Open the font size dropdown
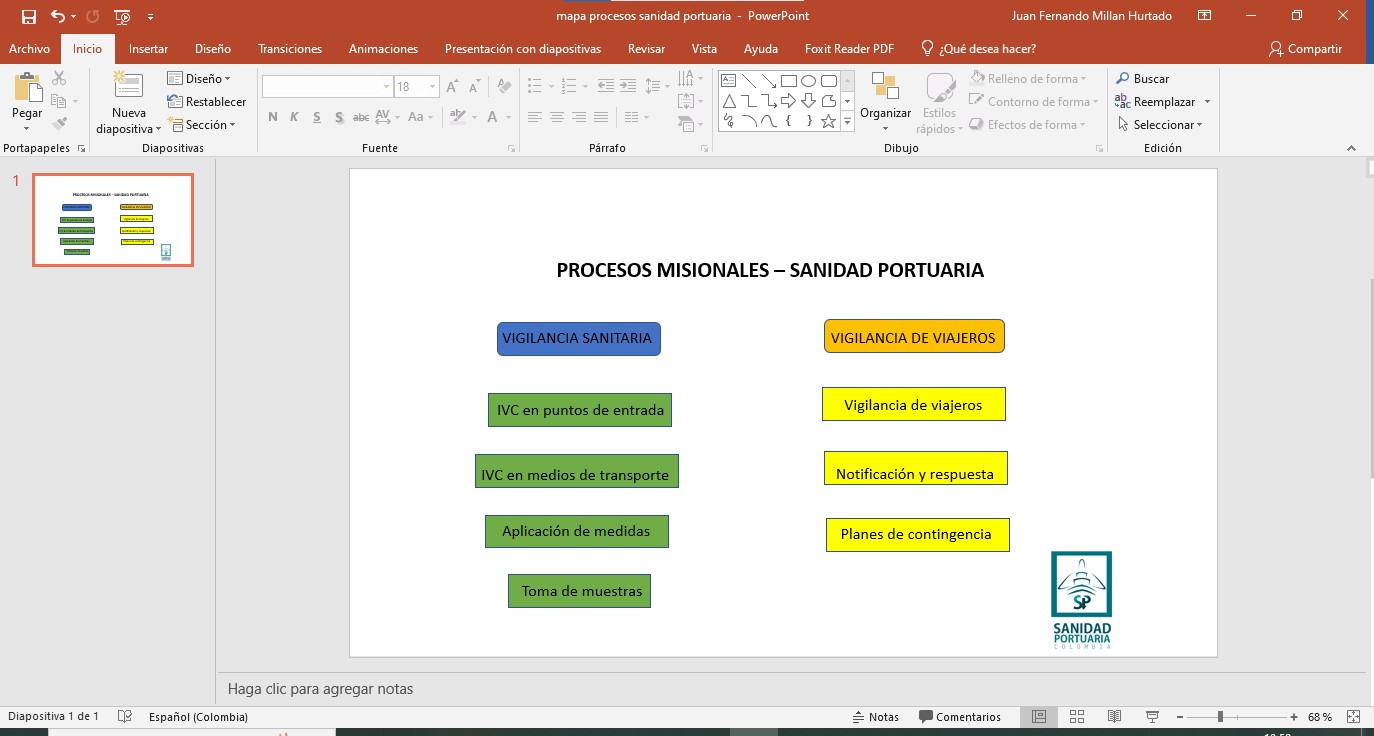The image size is (1374, 736). click(x=432, y=87)
